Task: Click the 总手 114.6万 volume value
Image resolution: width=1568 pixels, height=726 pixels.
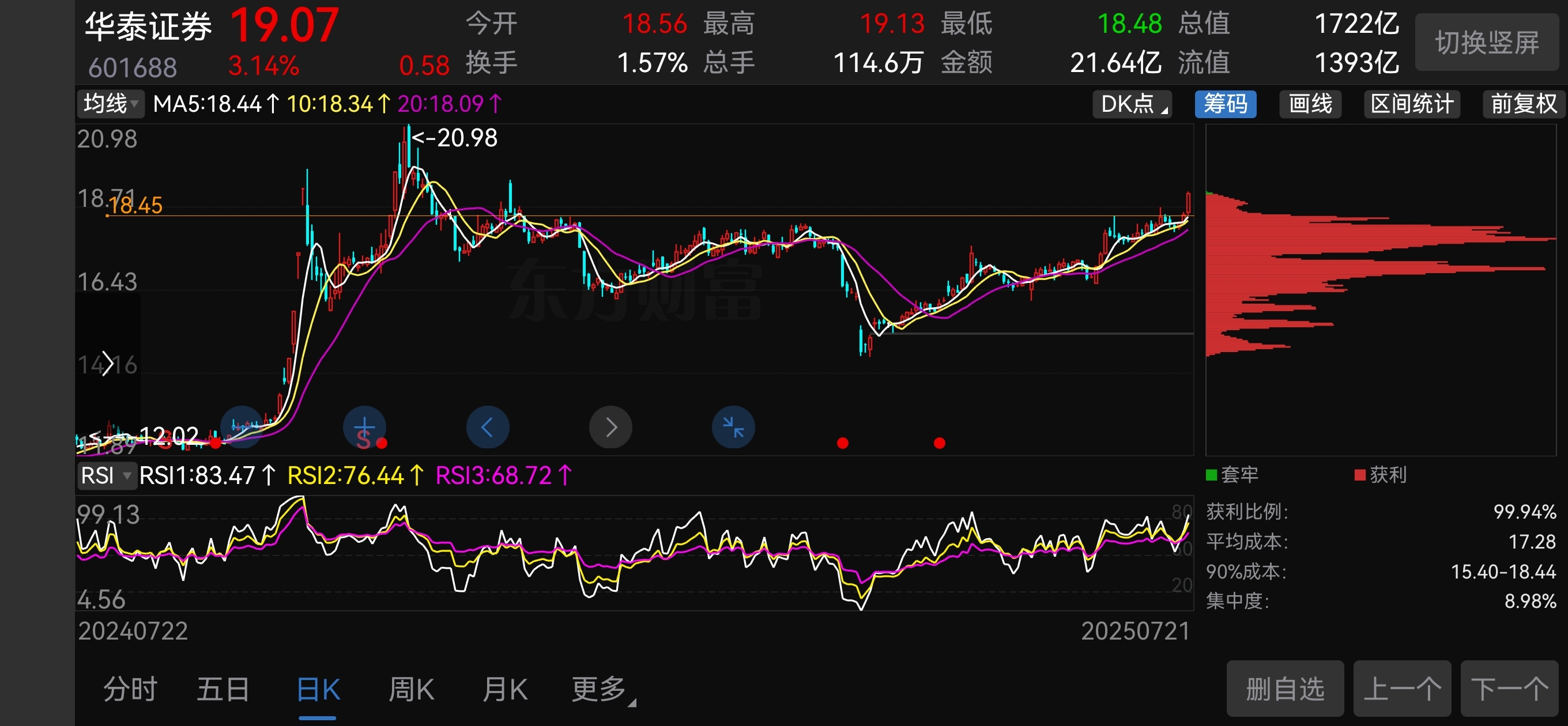Action: [x=878, y=63]
